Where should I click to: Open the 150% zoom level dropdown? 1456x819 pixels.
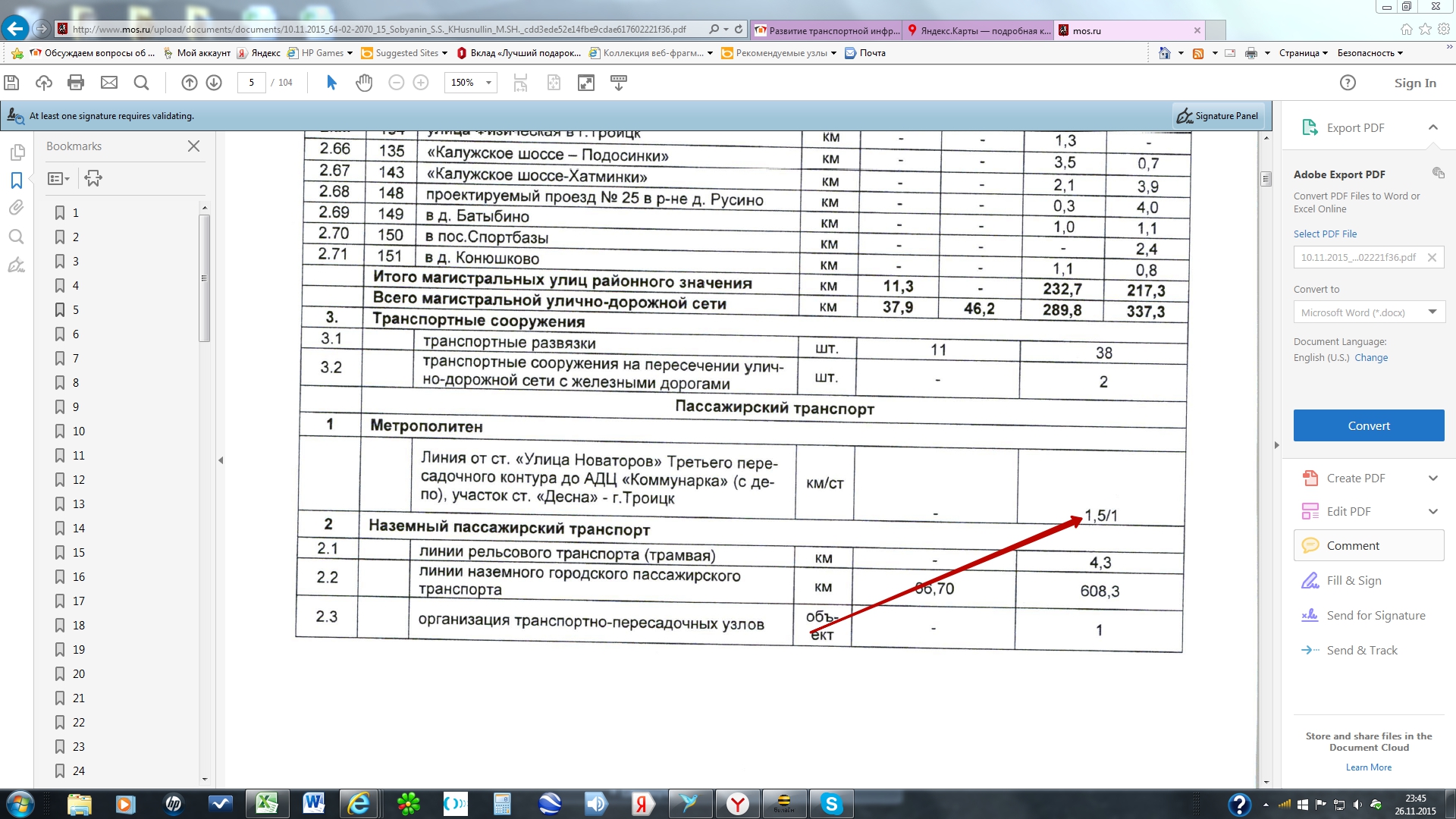tap(488, 83)
